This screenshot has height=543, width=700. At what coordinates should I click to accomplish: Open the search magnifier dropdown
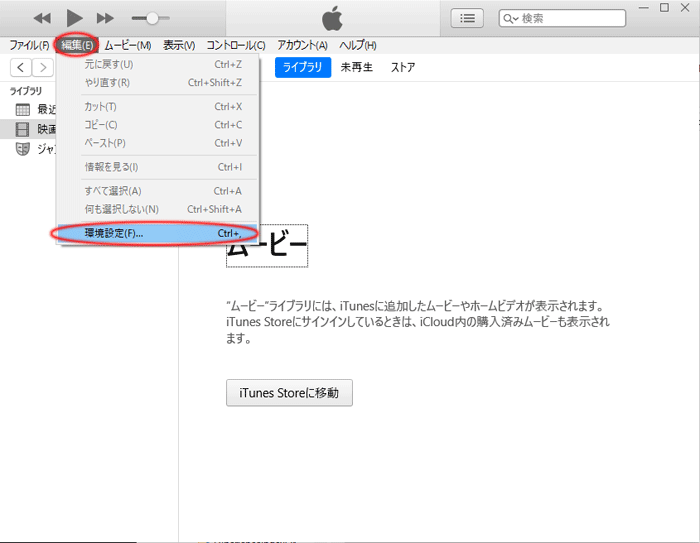point(510,18)
